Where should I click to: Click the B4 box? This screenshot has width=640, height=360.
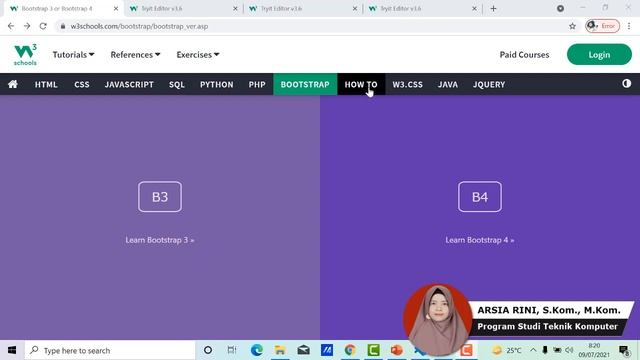click(x=480, y=197)
